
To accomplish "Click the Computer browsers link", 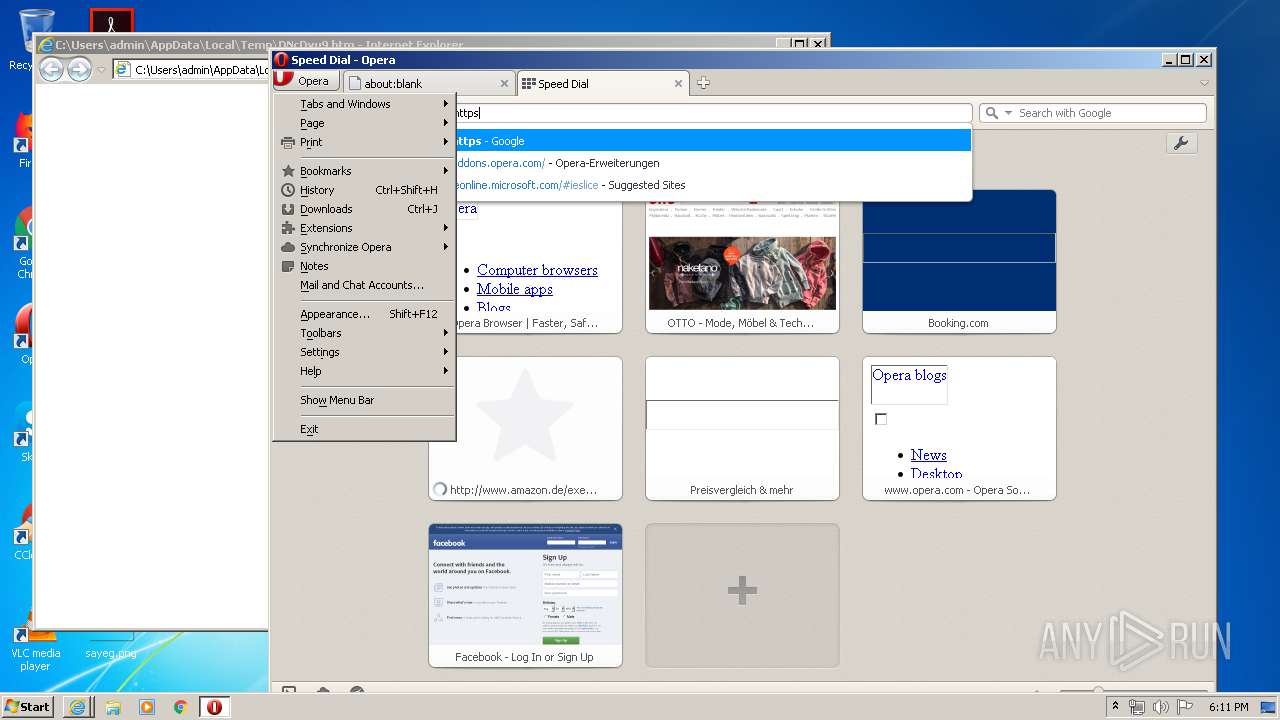I will (537, 270).
